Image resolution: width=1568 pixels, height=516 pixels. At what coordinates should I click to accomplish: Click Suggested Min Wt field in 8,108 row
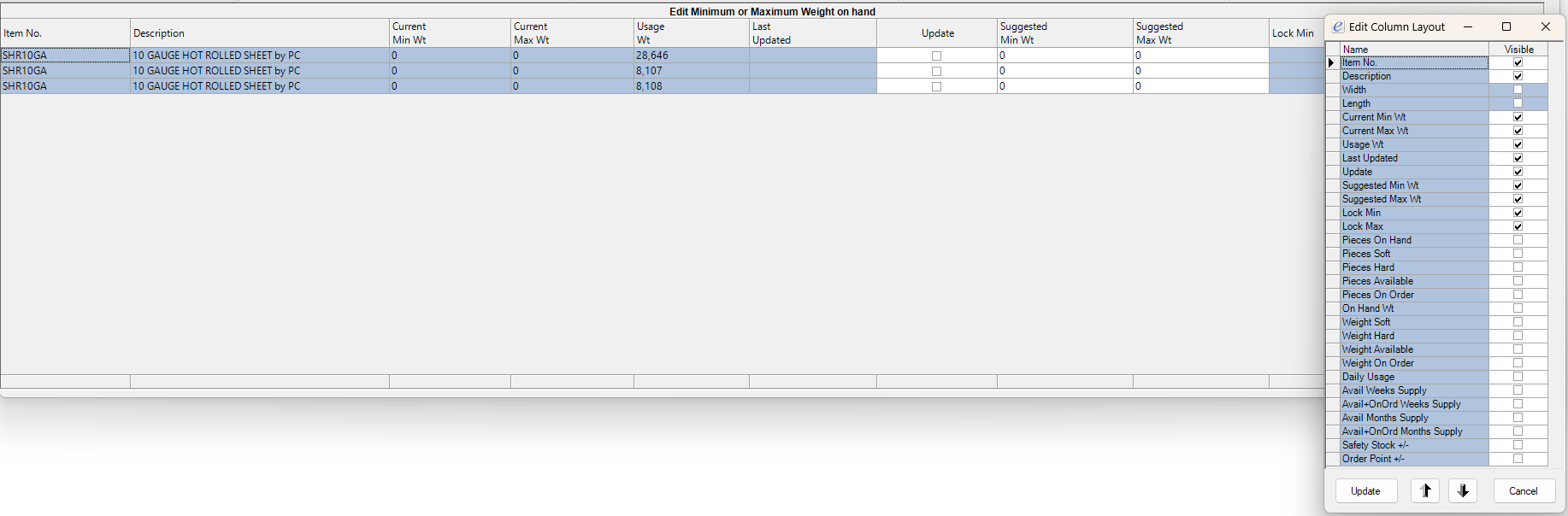click(1065, 86)
